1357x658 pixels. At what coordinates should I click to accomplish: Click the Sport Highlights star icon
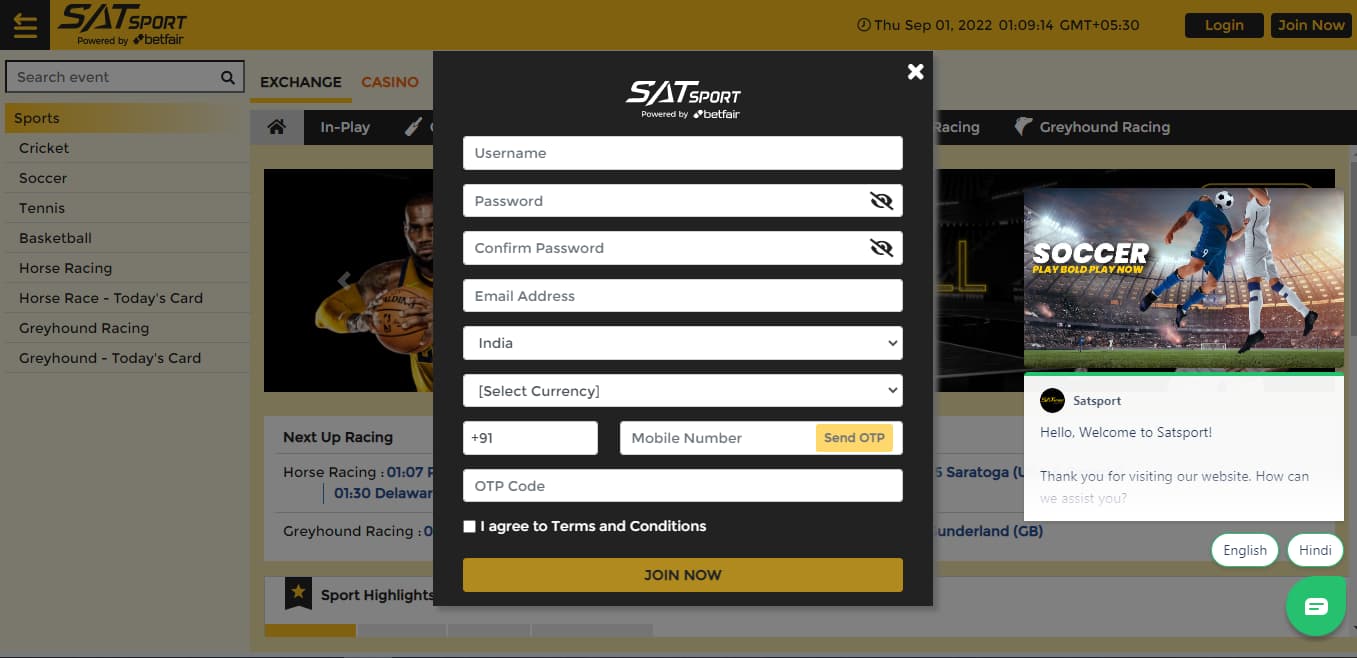[x=297, y=594]
